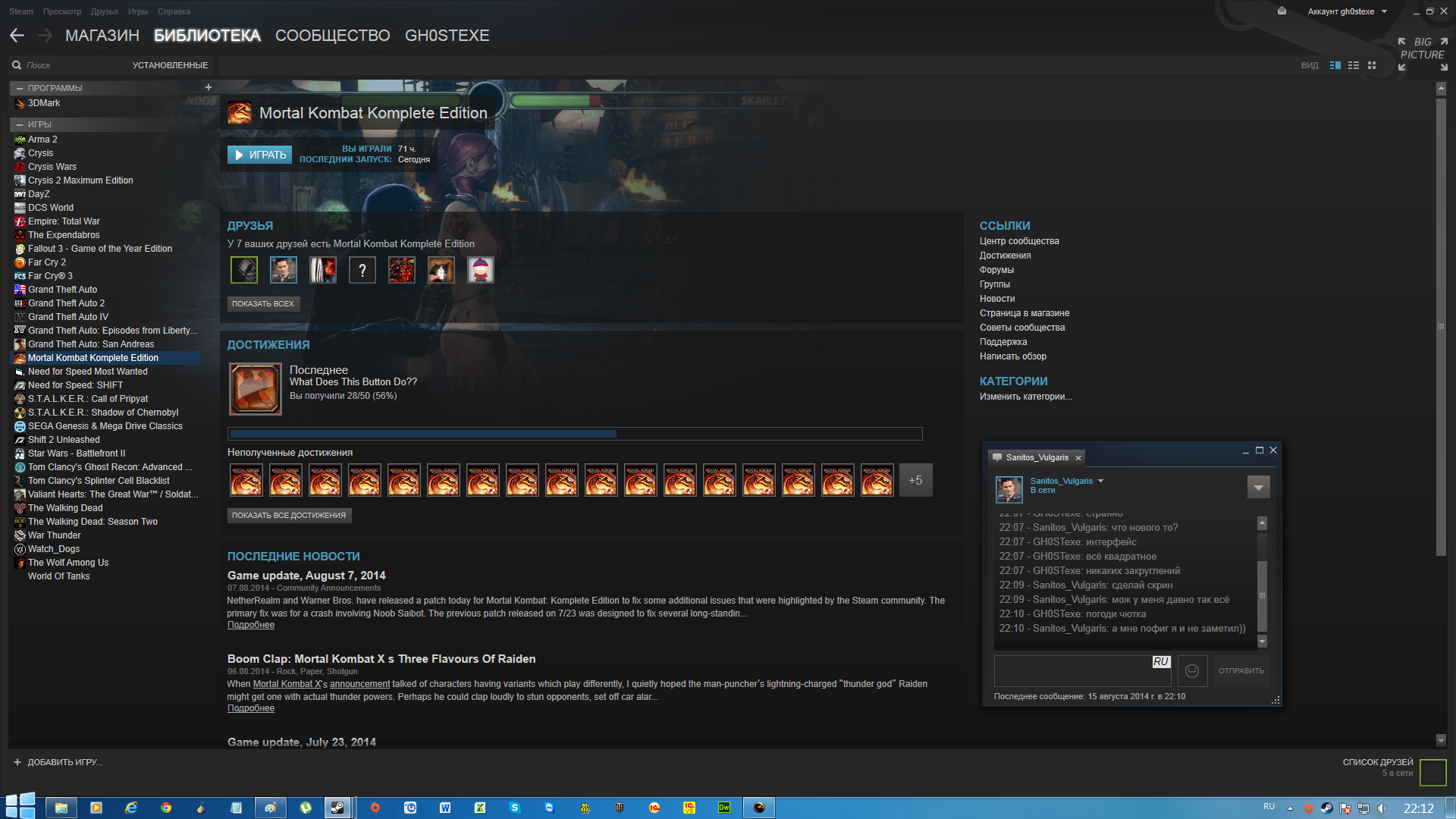Open the Просмотр menu
This screenshot has width=1456, height=819.
[61, 11]
